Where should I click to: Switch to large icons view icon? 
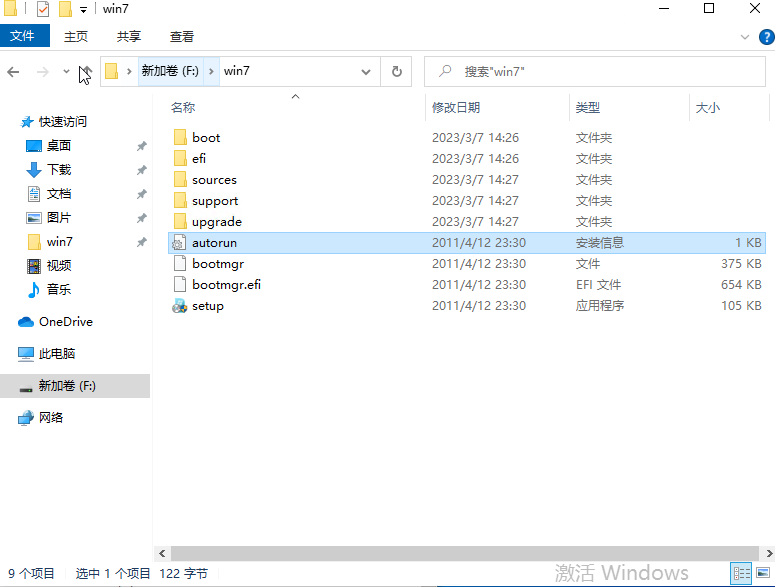coord(763,573)
